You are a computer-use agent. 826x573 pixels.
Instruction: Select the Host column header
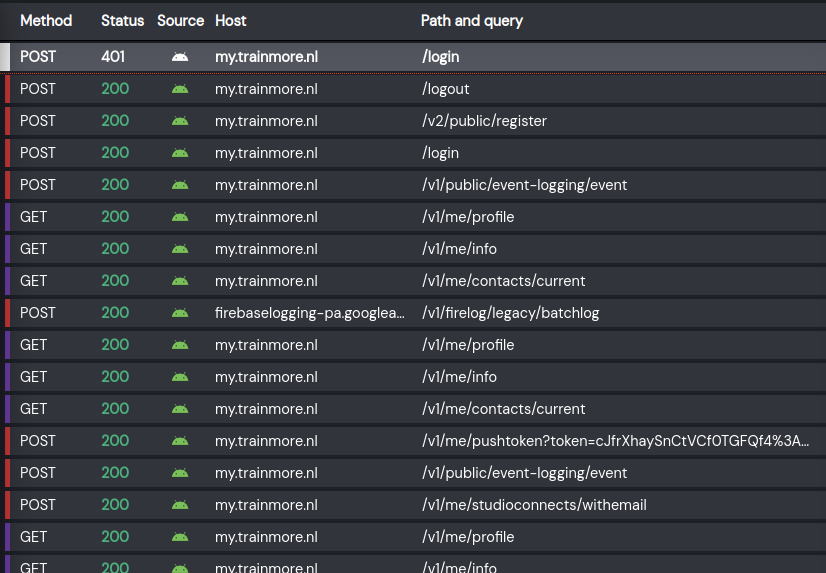point(231,20)
